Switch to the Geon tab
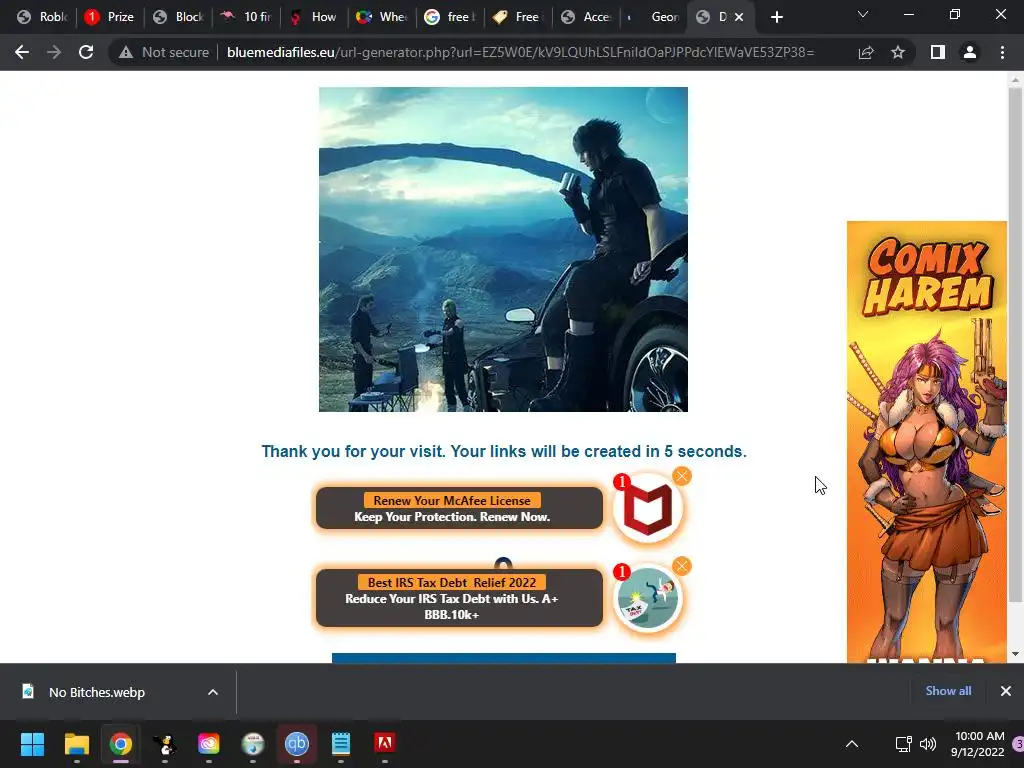The image size is (1024, 768). 653,17
